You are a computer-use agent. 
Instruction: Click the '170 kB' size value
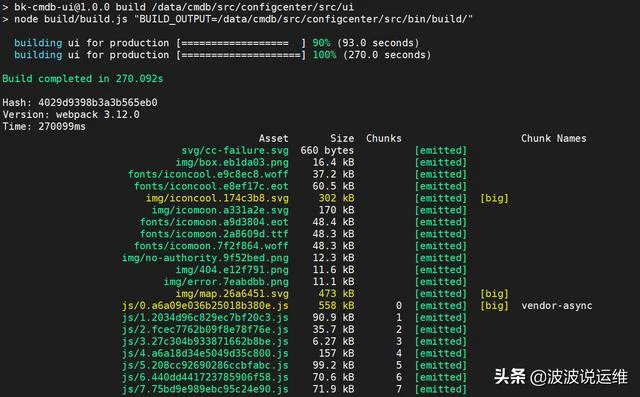click(336, 210)
